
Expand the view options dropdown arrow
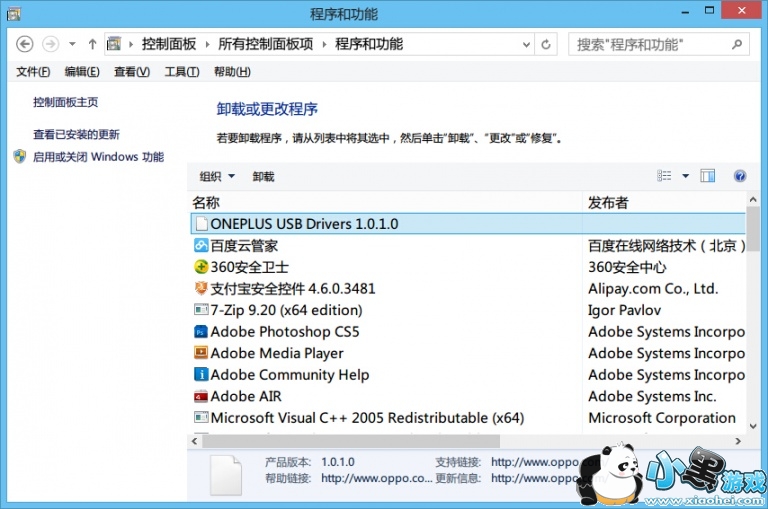click(x=686, y=176)
